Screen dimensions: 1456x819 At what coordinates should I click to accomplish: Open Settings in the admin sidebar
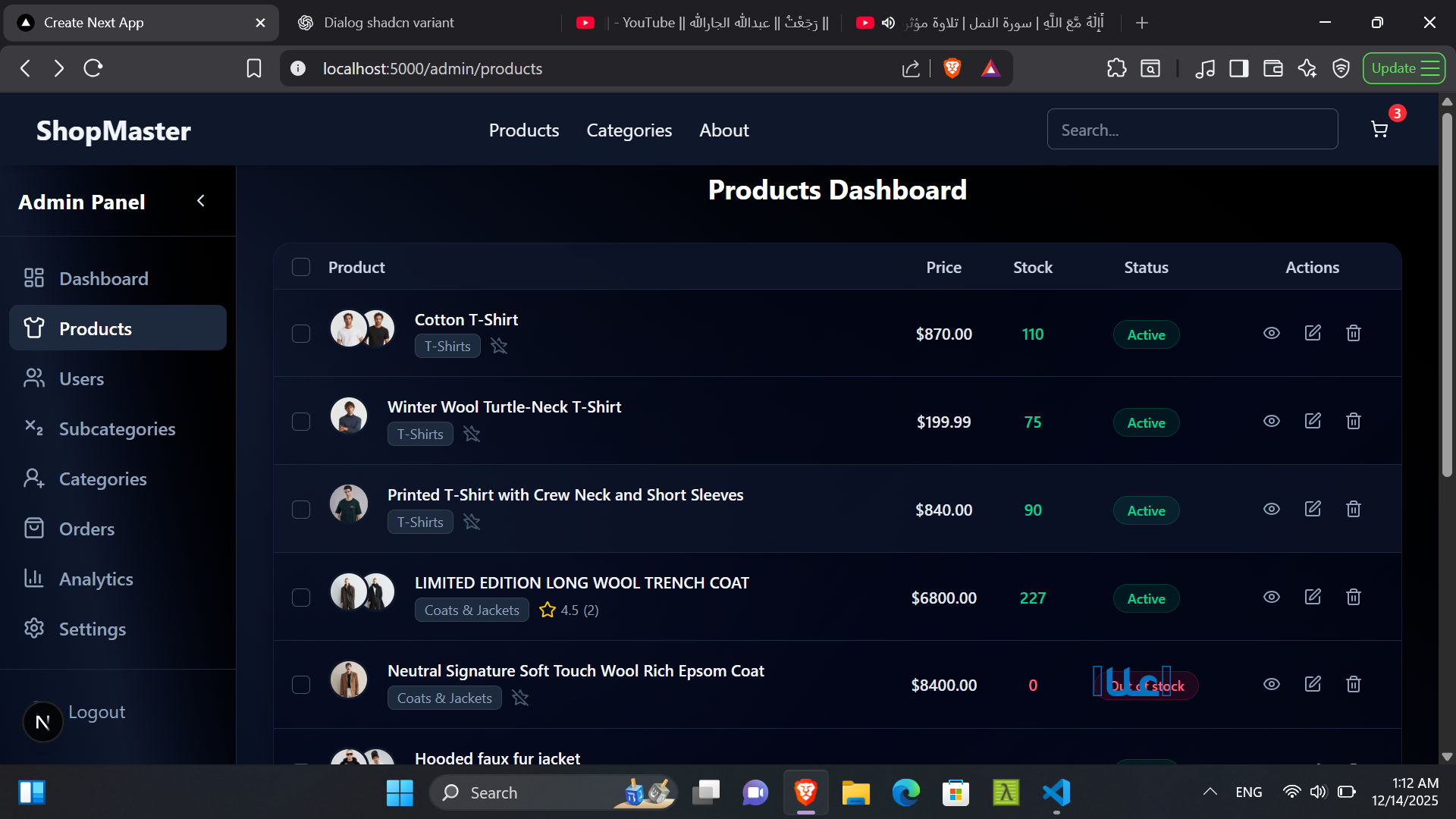click(92, 629)
